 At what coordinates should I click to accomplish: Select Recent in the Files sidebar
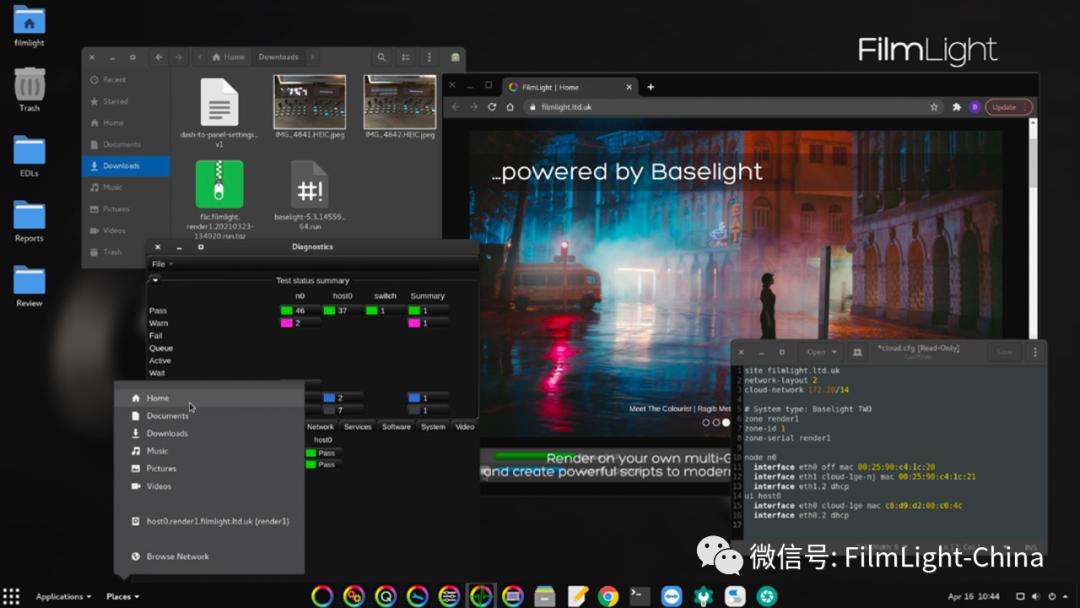tap(126, 80)
